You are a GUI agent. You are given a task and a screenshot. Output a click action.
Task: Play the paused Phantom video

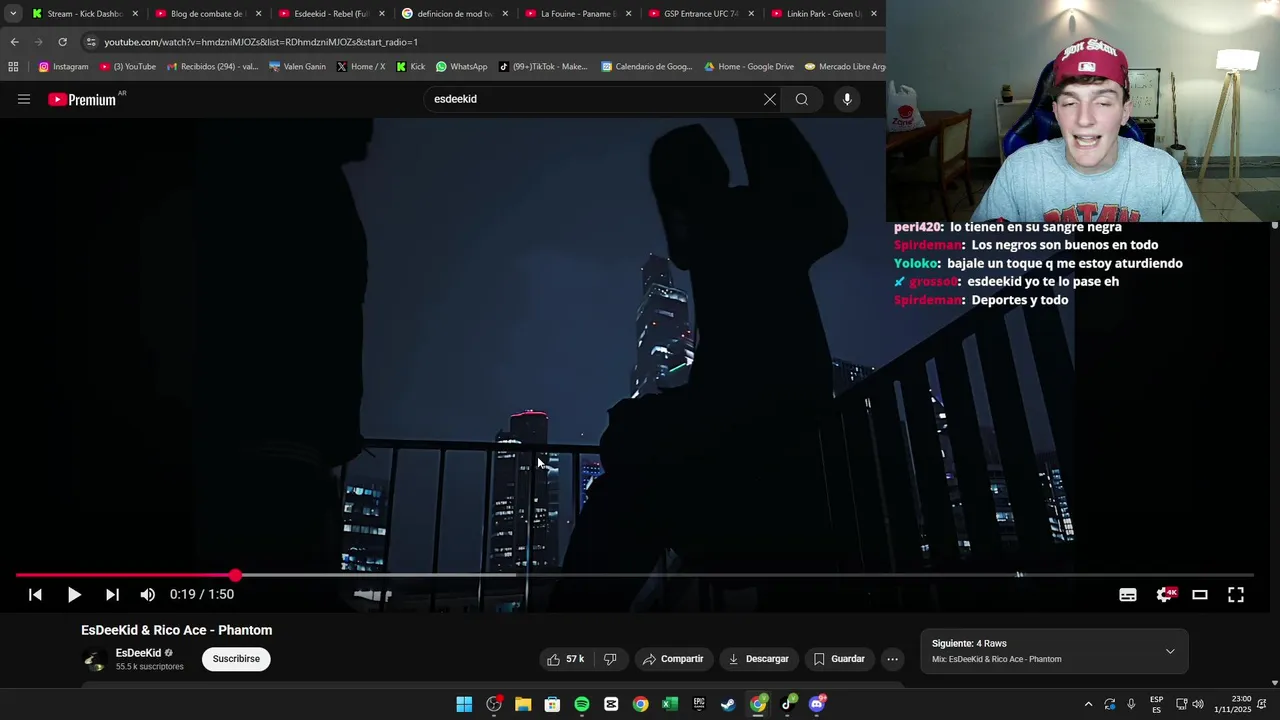pos(74,594)
